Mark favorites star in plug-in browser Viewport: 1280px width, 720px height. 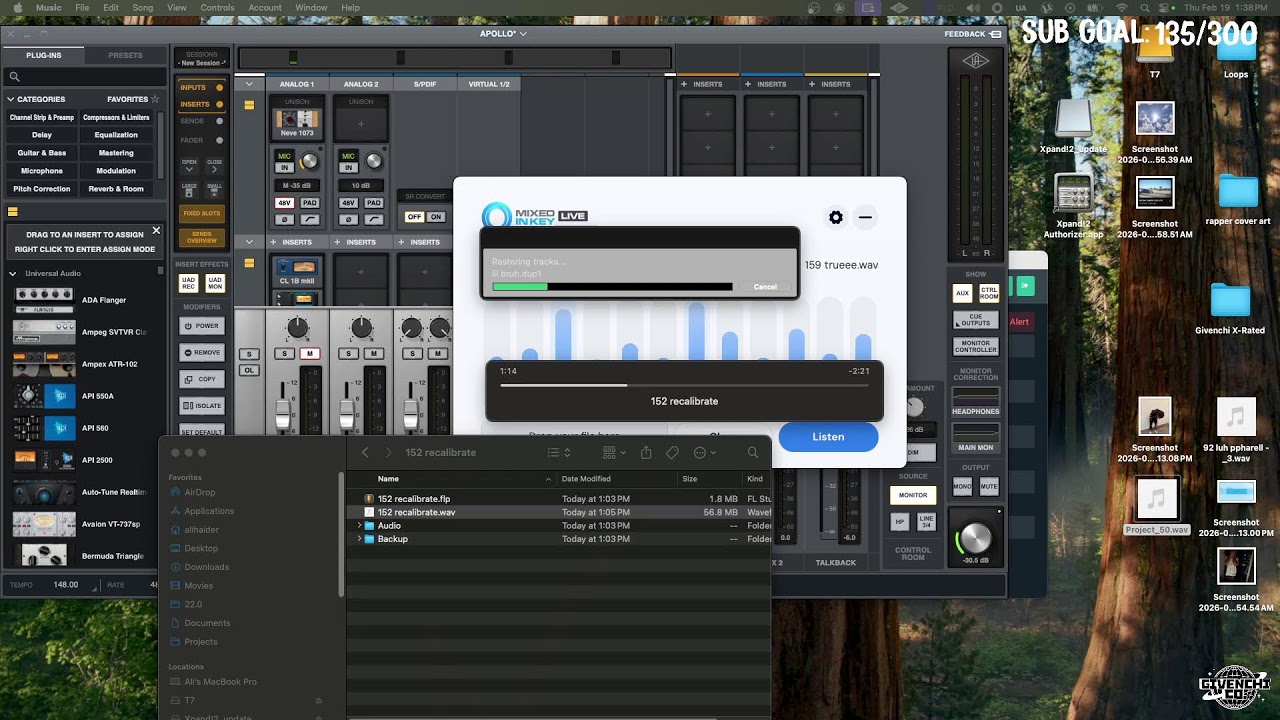[155, 99]
